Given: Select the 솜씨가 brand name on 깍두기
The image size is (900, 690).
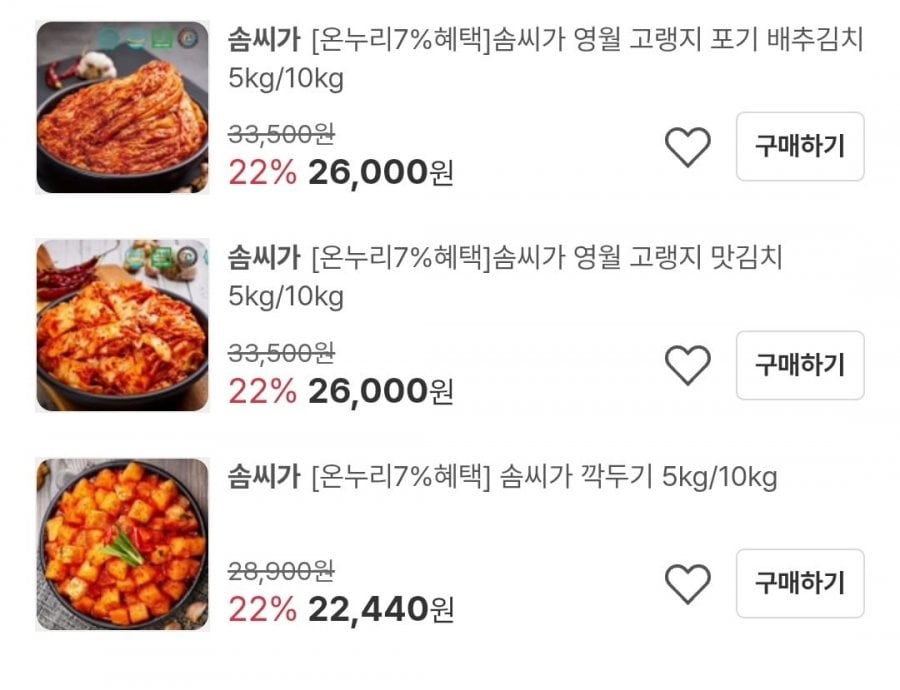Looking at the screenshot, I should pos(264,477).
